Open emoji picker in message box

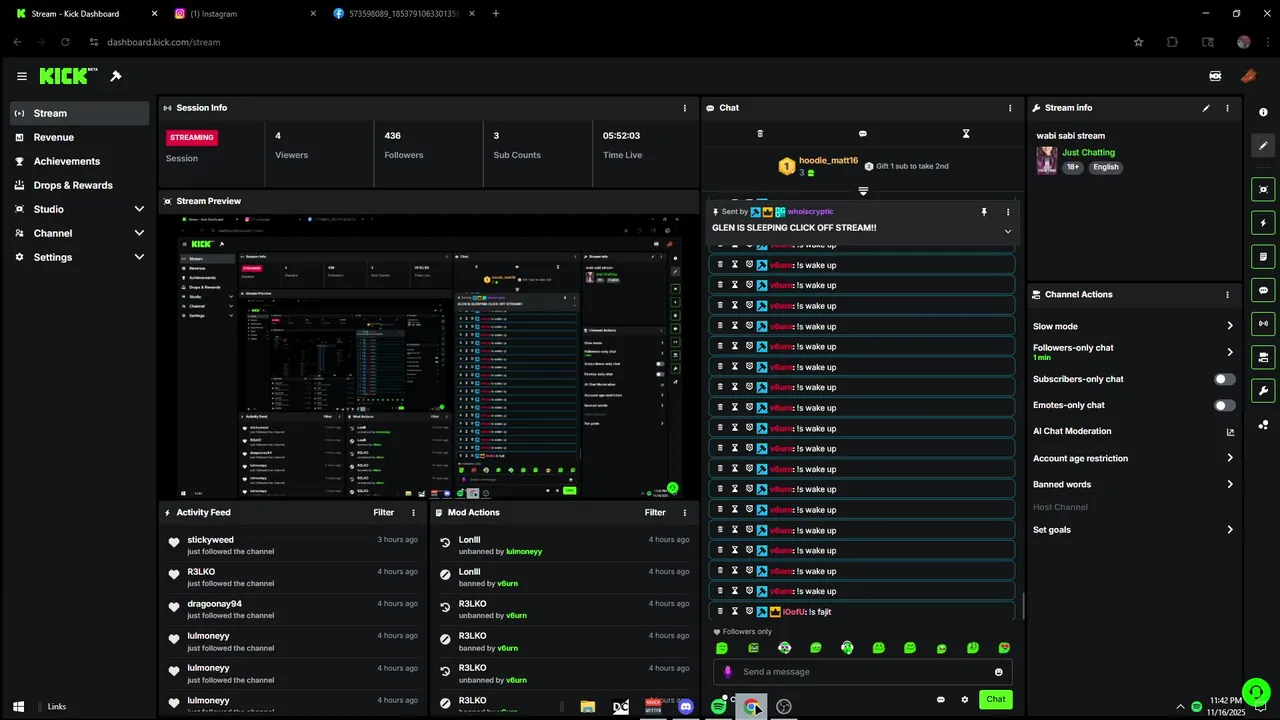[x=999, y=672]
